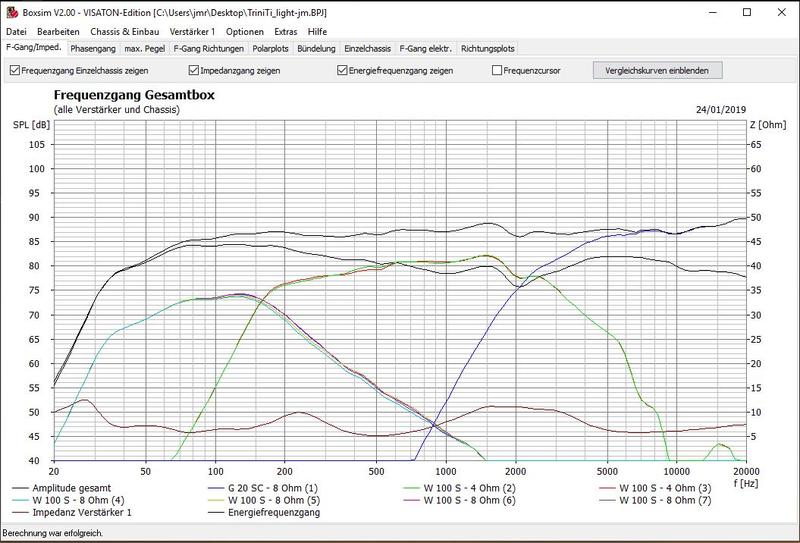Viewport: 800px width, 543px height.
Task: Select the Richtungsplots tab
Action: coord(488,47)
